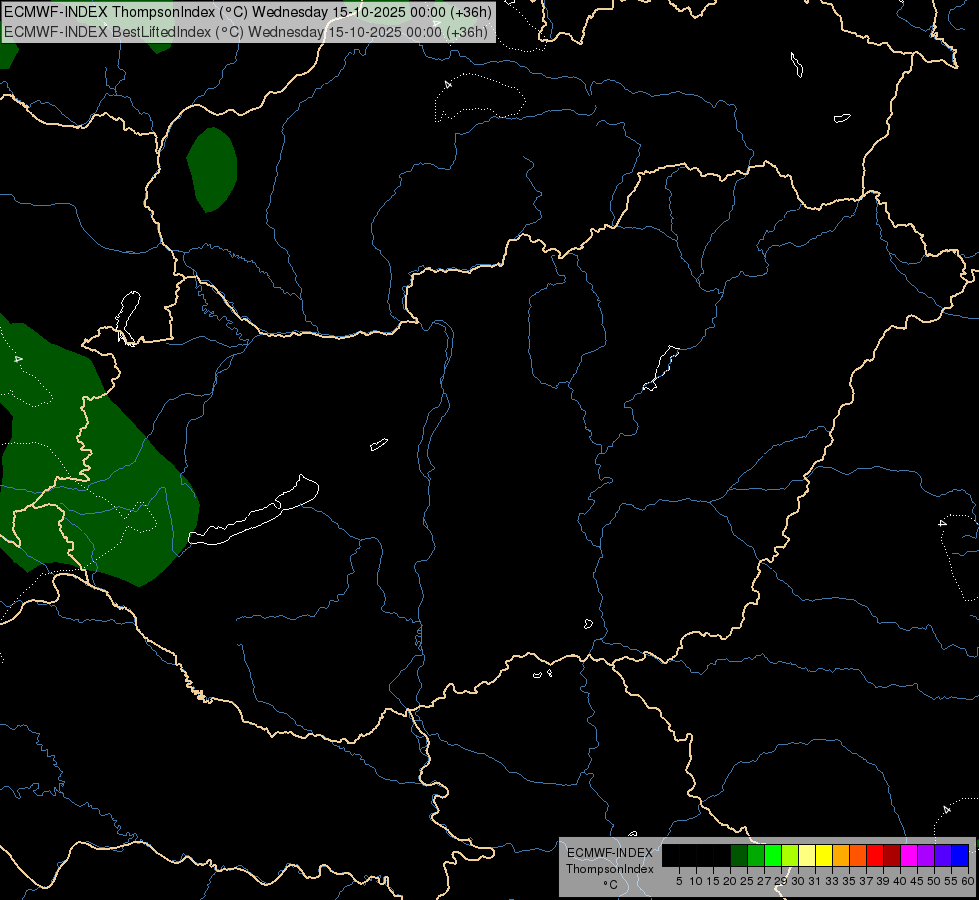
Task: Select the magenta 40–45 legend swatch
Action: pos(909,855)
